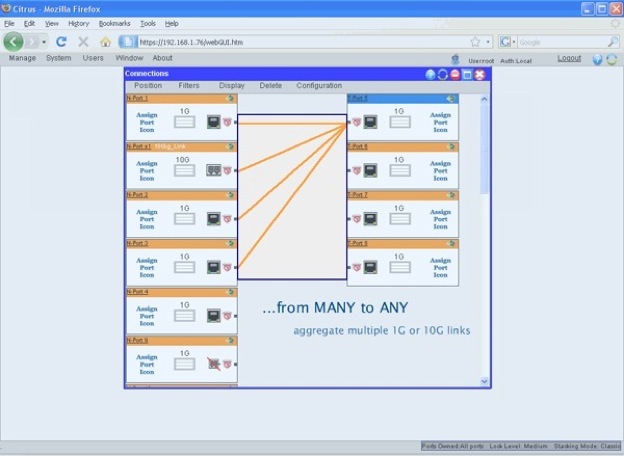This screenshot has width=624, height=456.
Task: Click Assign Port Icon for N-Port 1
Action: [147, 122]
